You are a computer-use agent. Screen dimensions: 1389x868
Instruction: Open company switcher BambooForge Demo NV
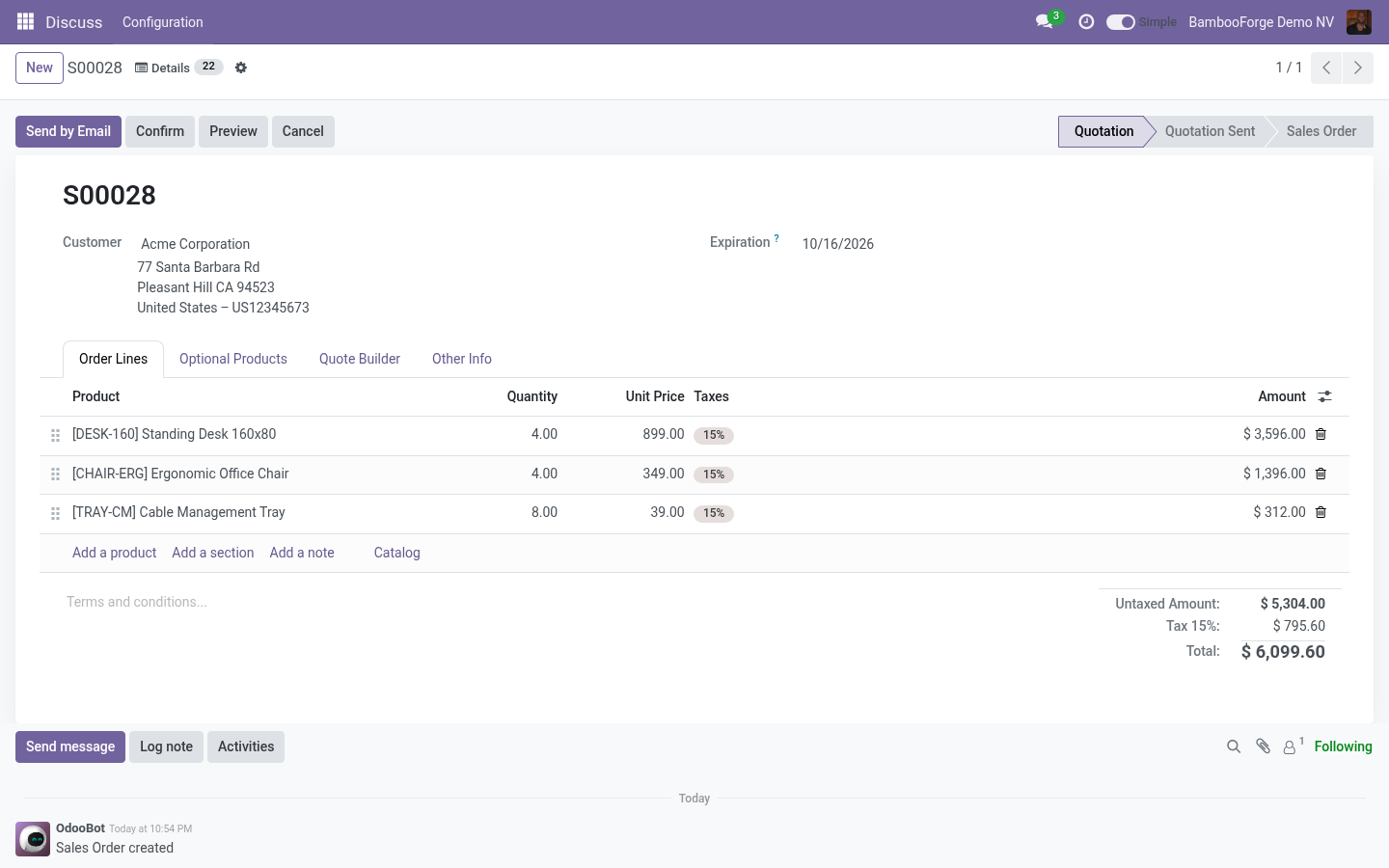1261,21
